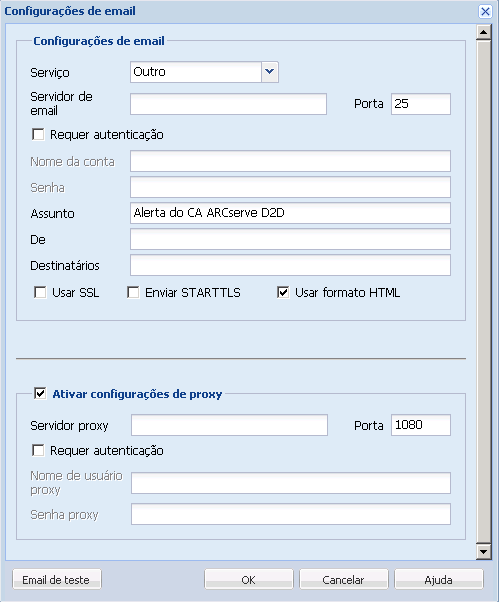This screenshot has height=602, width=499.
Task: Click the proxy Porta field showing 1080
Action: (421, 425)
